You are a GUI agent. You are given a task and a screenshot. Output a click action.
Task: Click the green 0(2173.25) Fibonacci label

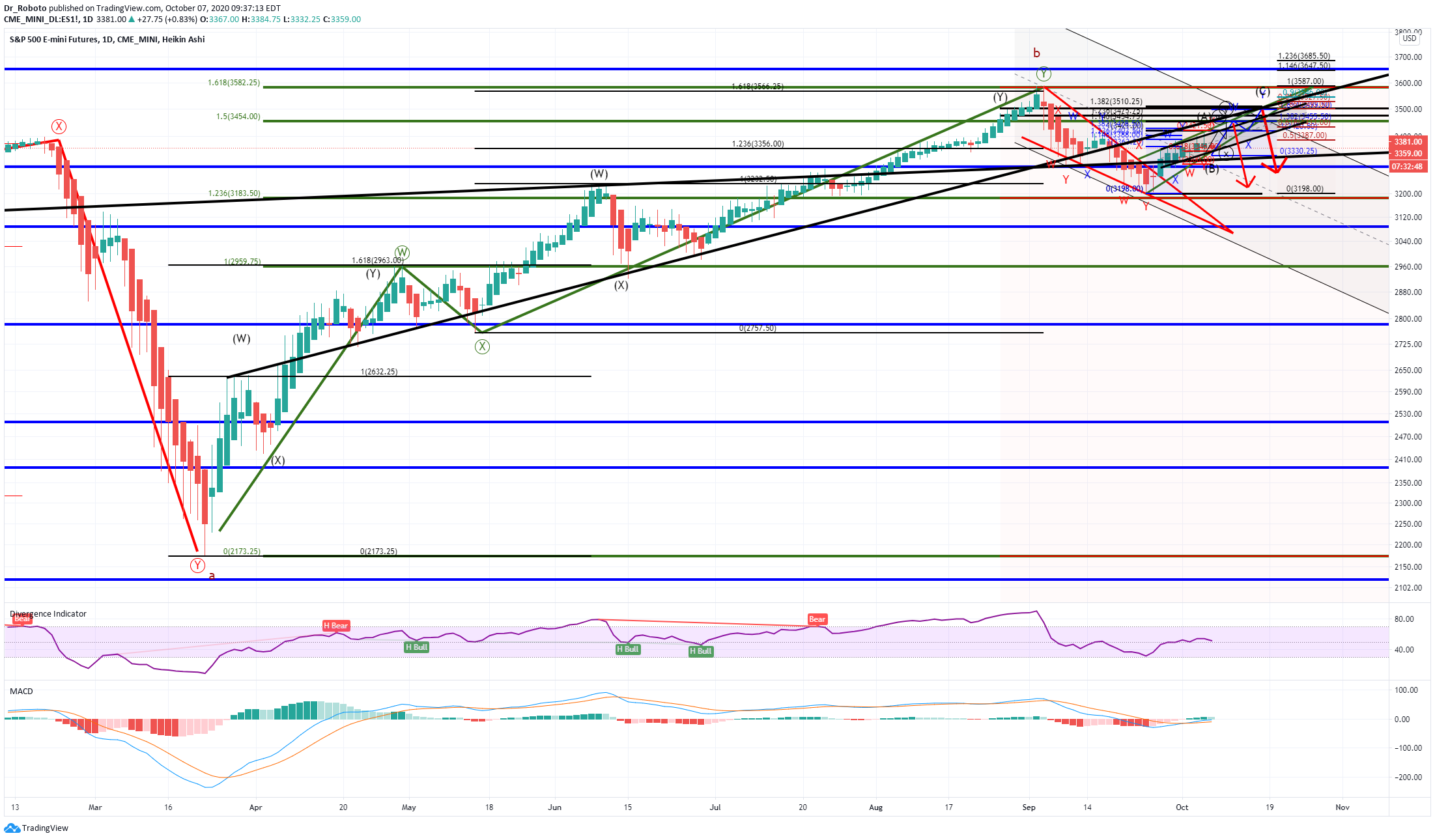pos(242,552)
